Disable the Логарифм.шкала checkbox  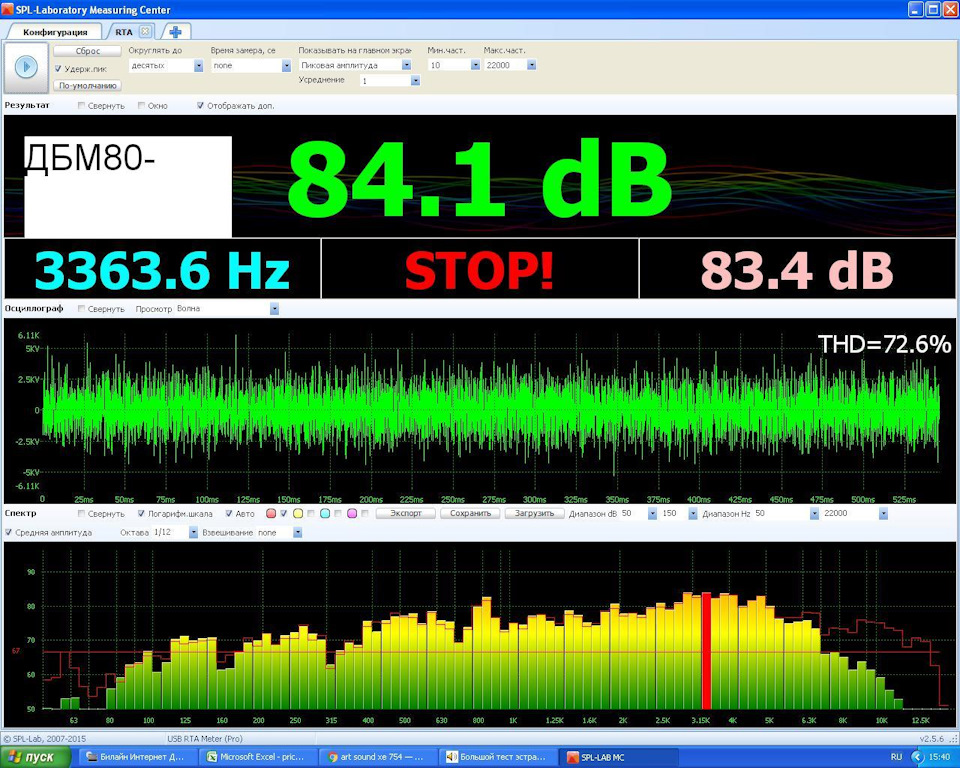141,513
